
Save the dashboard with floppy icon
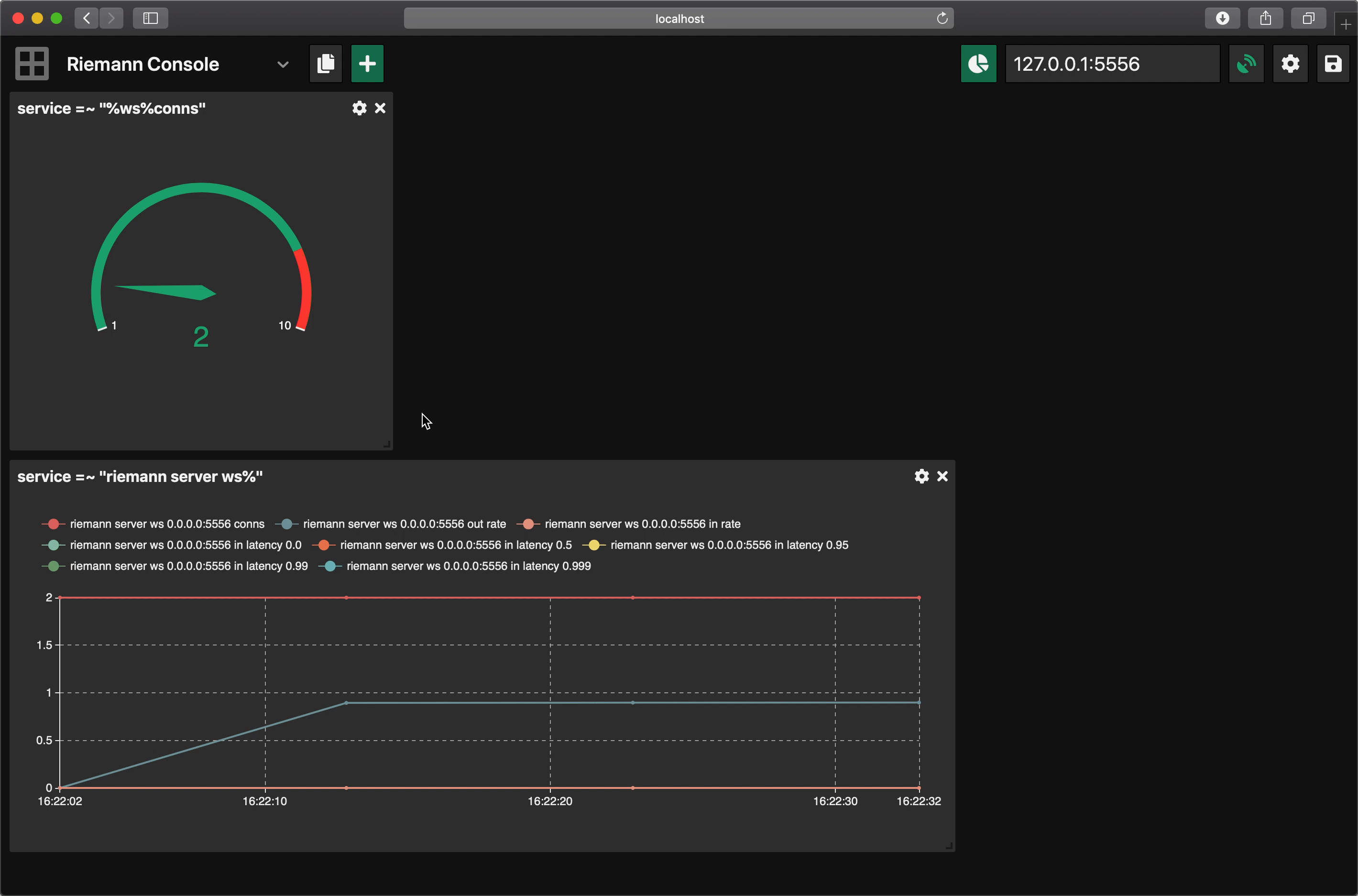point(1333,64)
